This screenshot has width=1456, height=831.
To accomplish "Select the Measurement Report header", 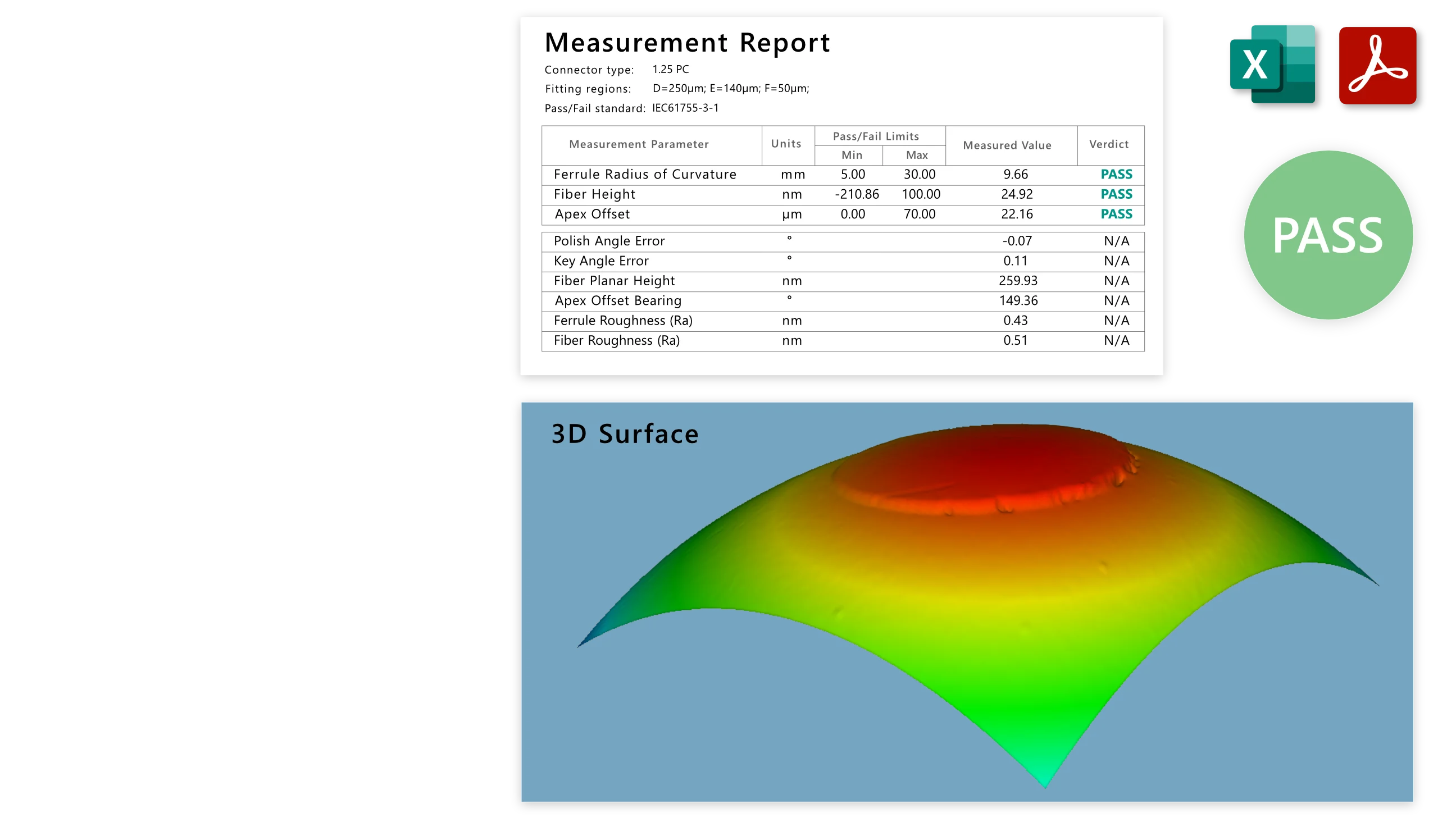I will (x=687, y=42).
